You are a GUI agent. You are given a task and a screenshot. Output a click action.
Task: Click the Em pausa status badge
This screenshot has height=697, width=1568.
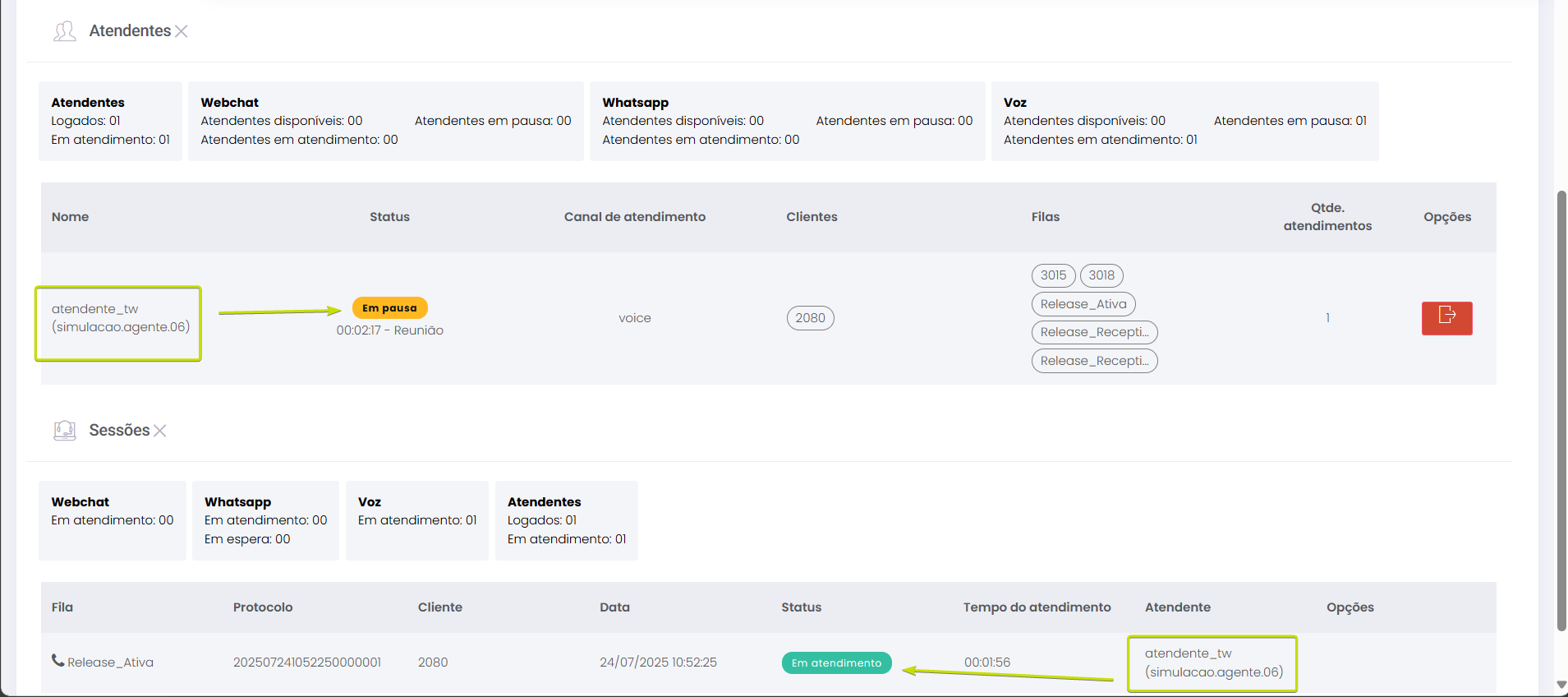[389, 308]
